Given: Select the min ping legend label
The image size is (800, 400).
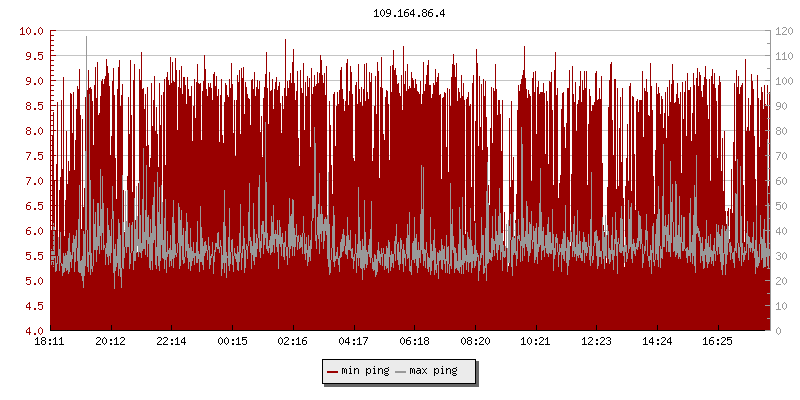Looking at the screenshot, I should 365,371.
